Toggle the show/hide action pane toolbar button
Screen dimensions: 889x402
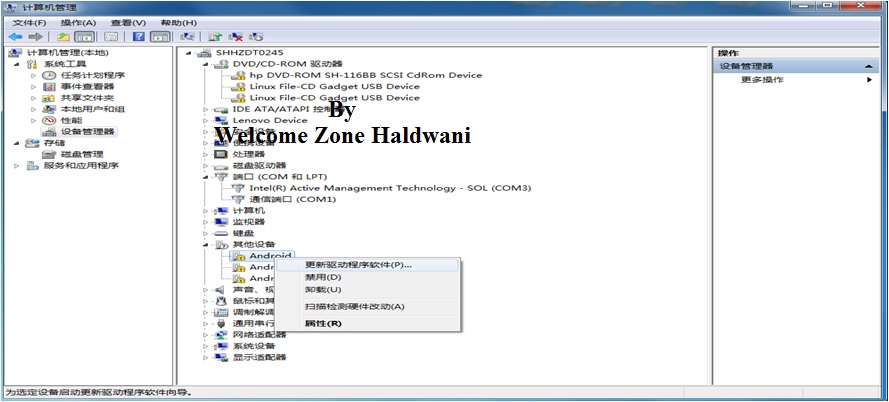pyautogui.click(x=160, y=37)
